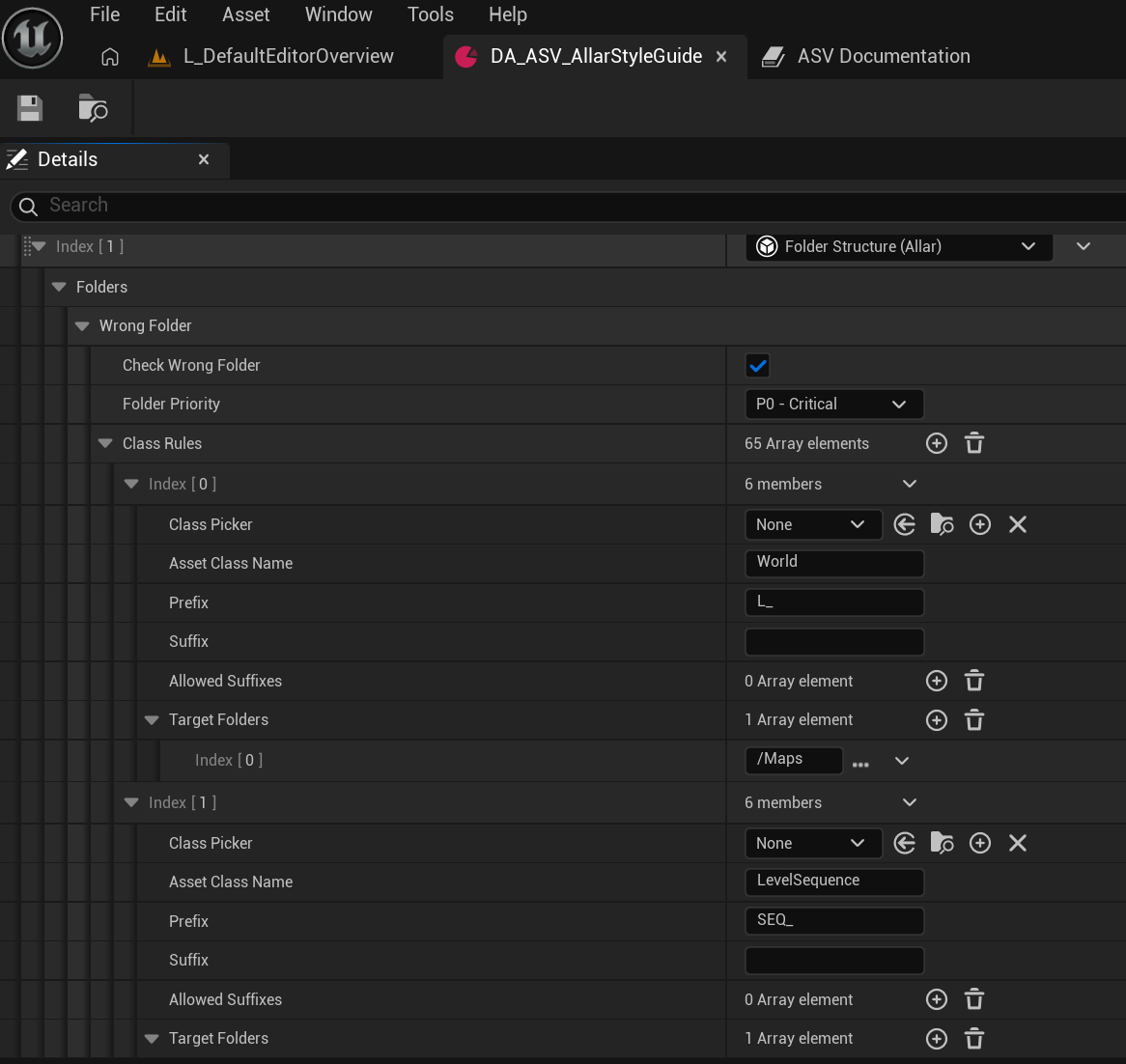This screenshot has height=1064, width=1126.
Task: Click the ellipsis button next to /Maps
Action: [860, 765]
